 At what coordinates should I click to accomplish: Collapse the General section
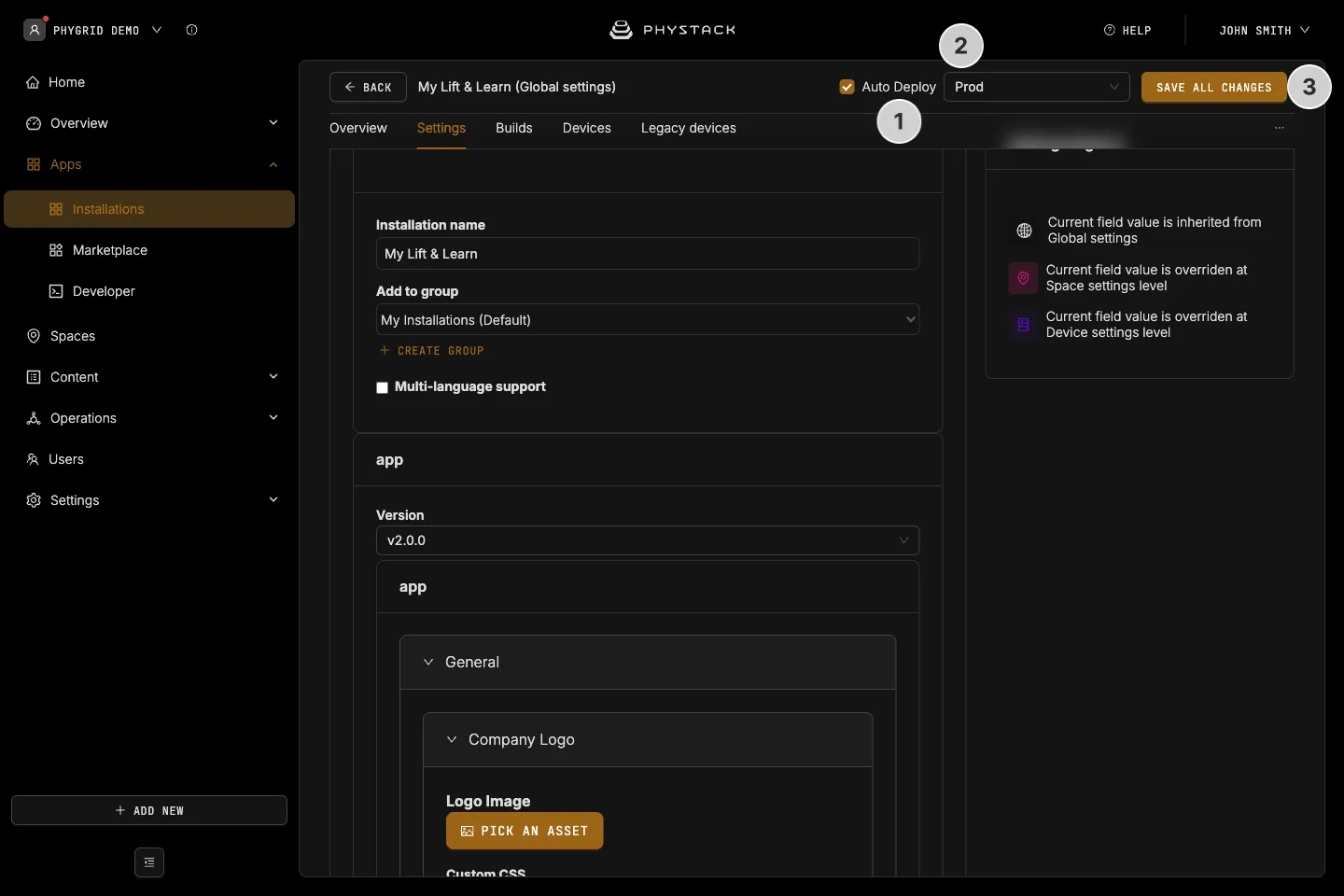coord(428,662)
